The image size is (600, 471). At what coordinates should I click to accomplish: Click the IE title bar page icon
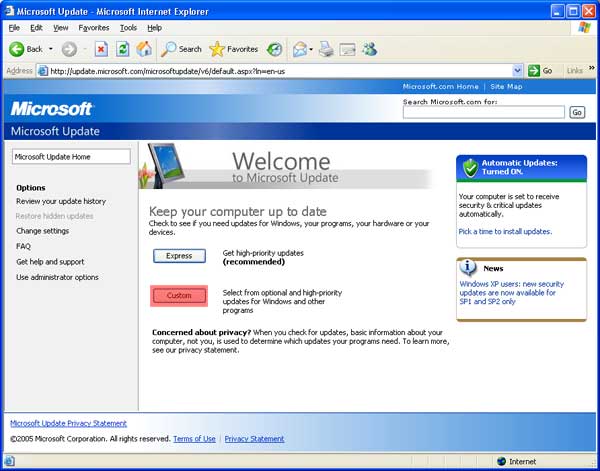tap(10, 11)
